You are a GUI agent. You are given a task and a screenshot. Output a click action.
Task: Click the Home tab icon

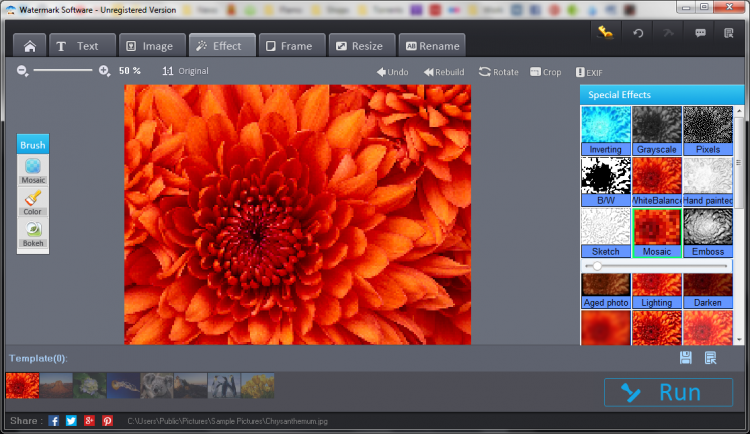click(29, 46)
